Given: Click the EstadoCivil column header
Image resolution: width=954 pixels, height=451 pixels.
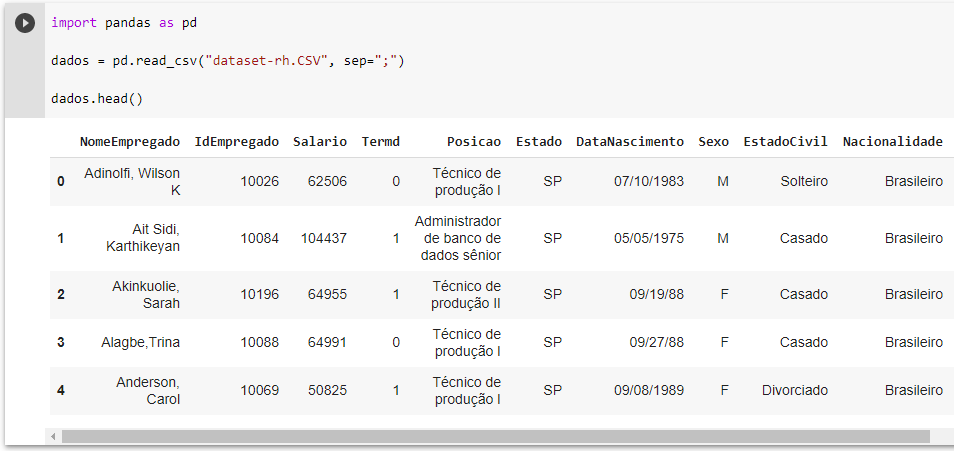Looking at the screenshot, I should pyautogui.click(x=785, y=141).
